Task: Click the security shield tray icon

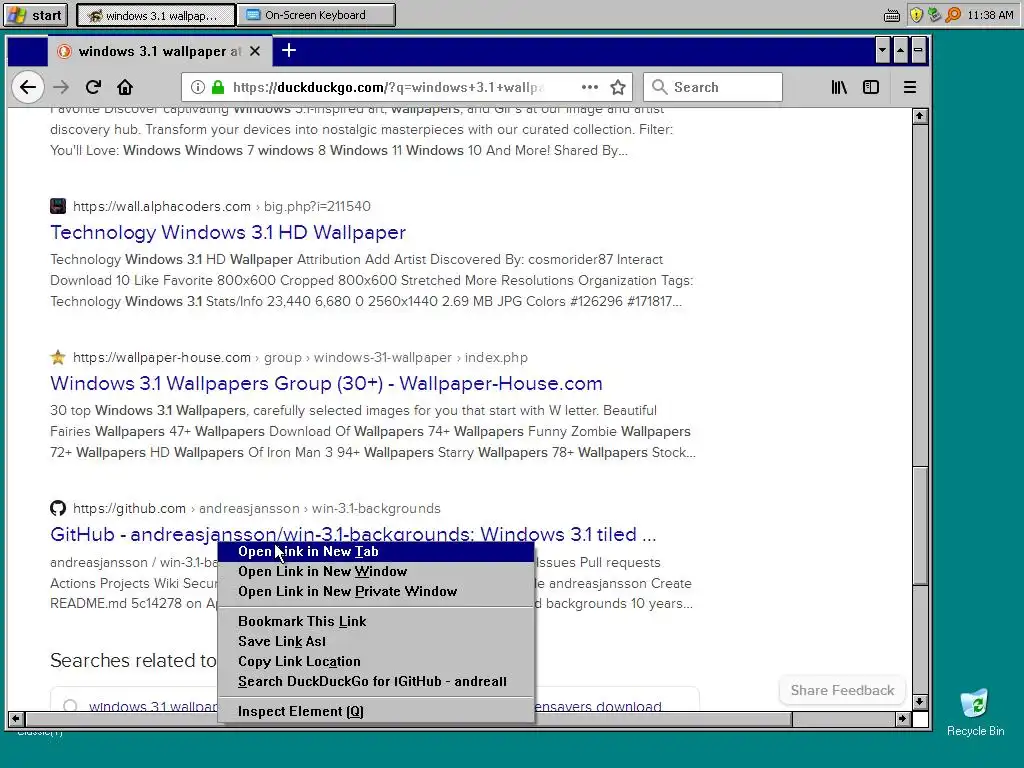Action: 916,14
